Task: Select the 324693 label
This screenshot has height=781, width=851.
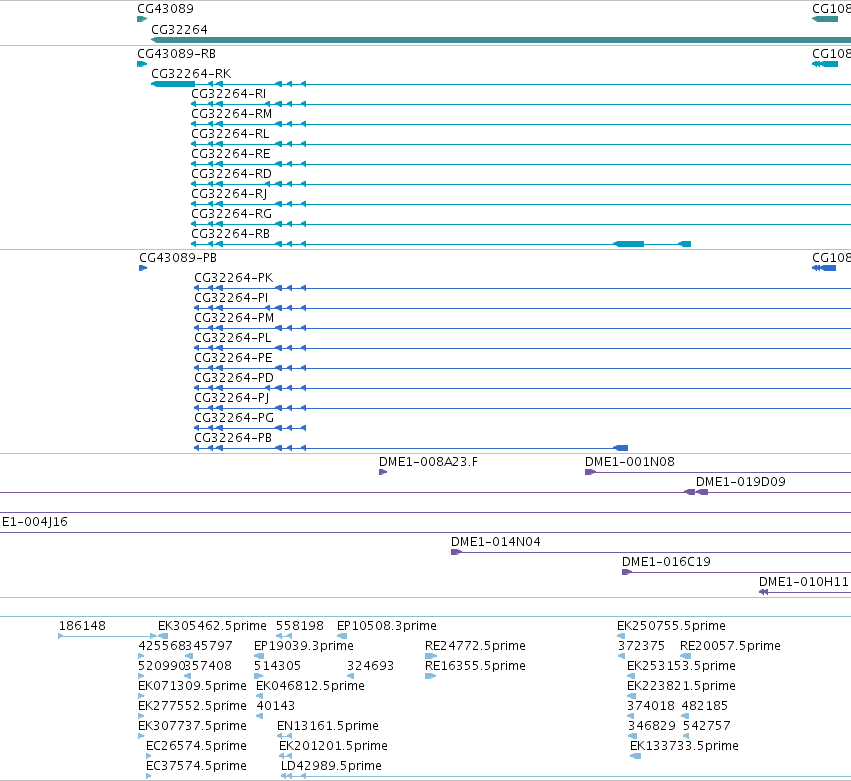Action: [370, 666]
